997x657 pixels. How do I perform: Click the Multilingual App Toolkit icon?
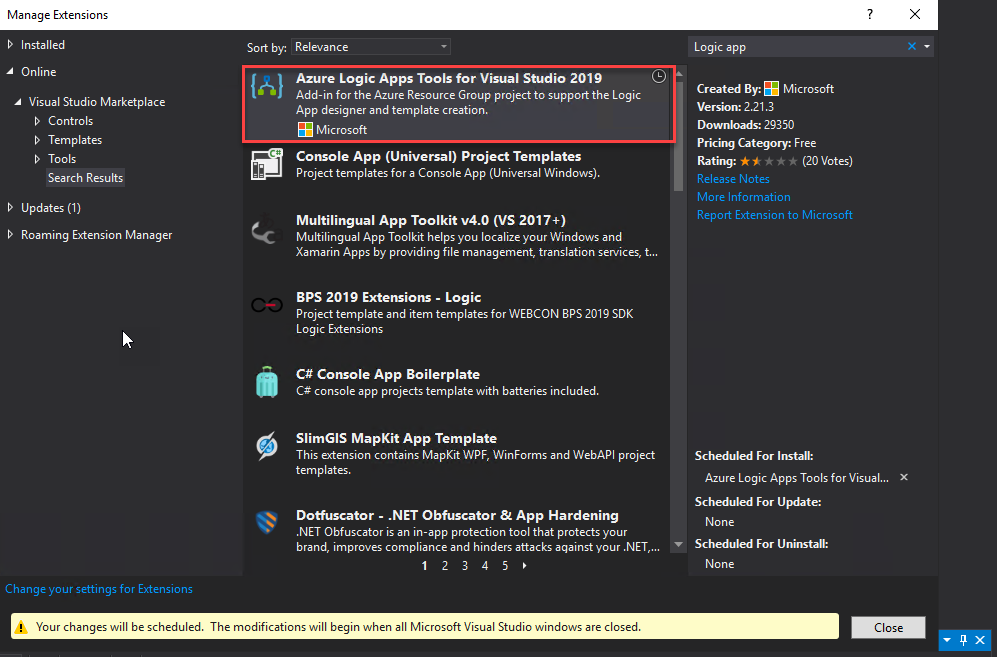click(267, 232)
